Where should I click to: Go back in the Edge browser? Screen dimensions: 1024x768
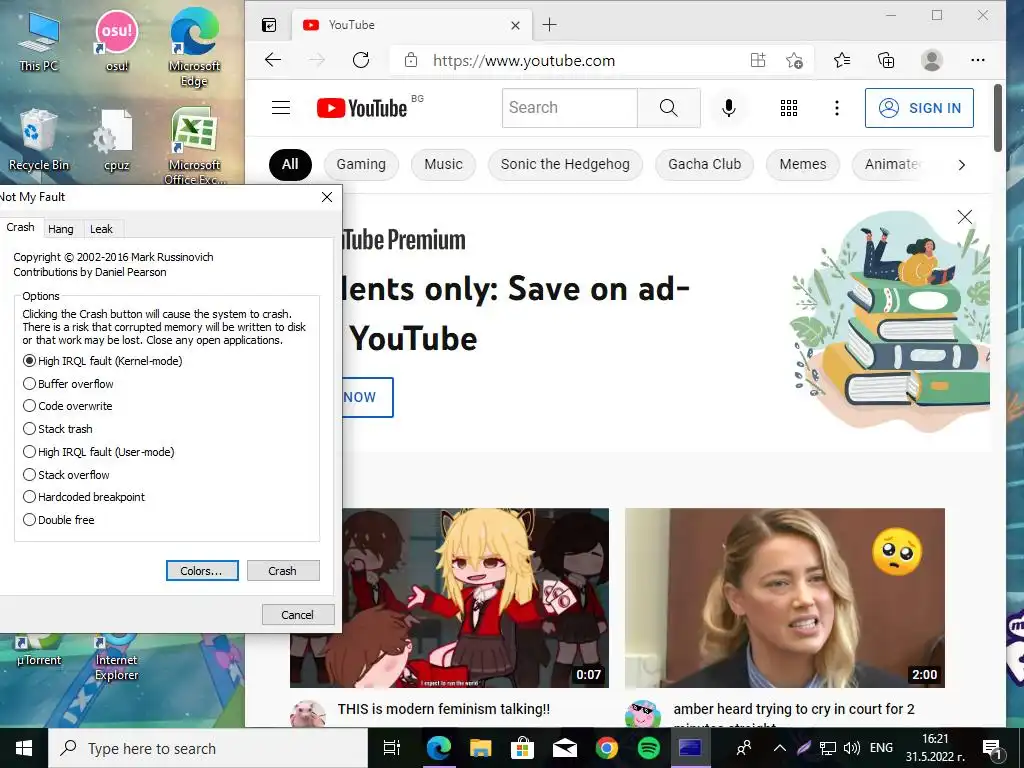[273, 60]
